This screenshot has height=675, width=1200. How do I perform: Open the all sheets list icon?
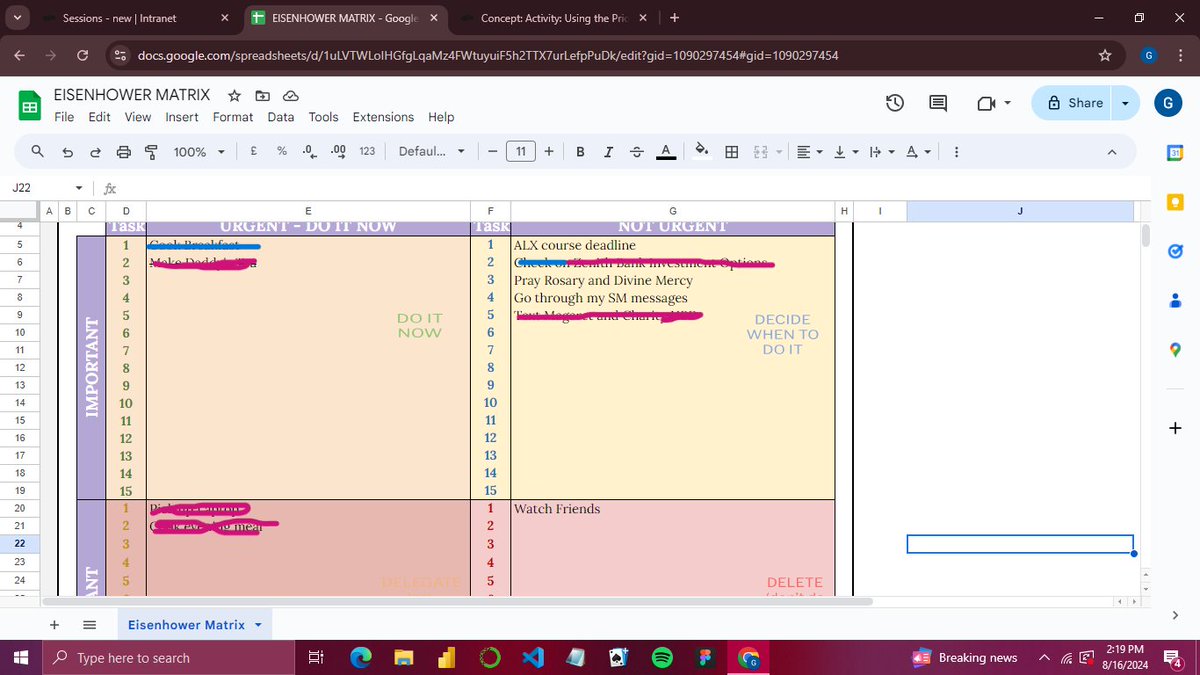point(88,624)
